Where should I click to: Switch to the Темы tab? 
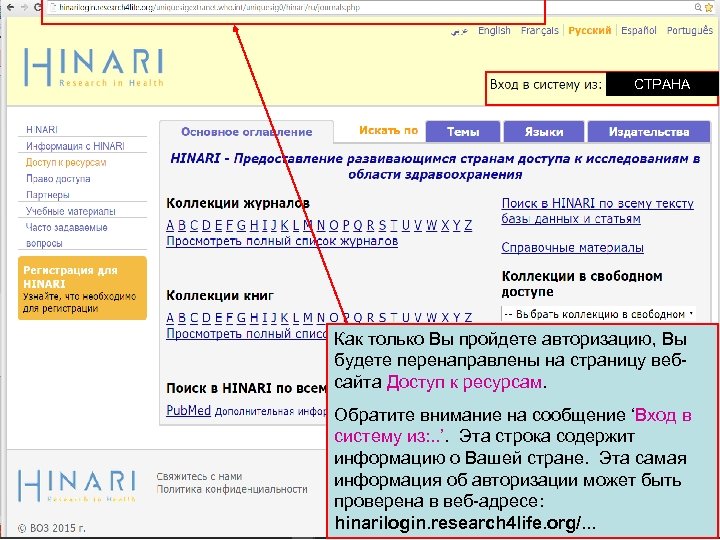pos(463,132)
